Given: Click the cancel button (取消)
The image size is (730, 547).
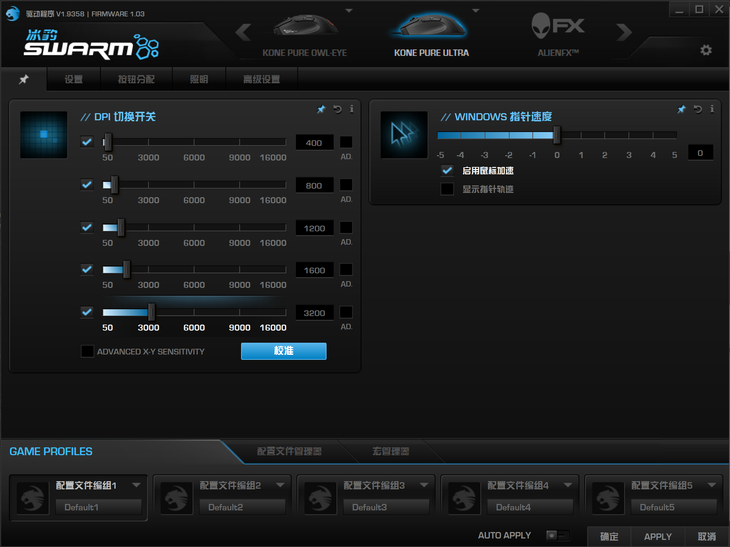Looking at the screenshot, I should tap(707, 536).
